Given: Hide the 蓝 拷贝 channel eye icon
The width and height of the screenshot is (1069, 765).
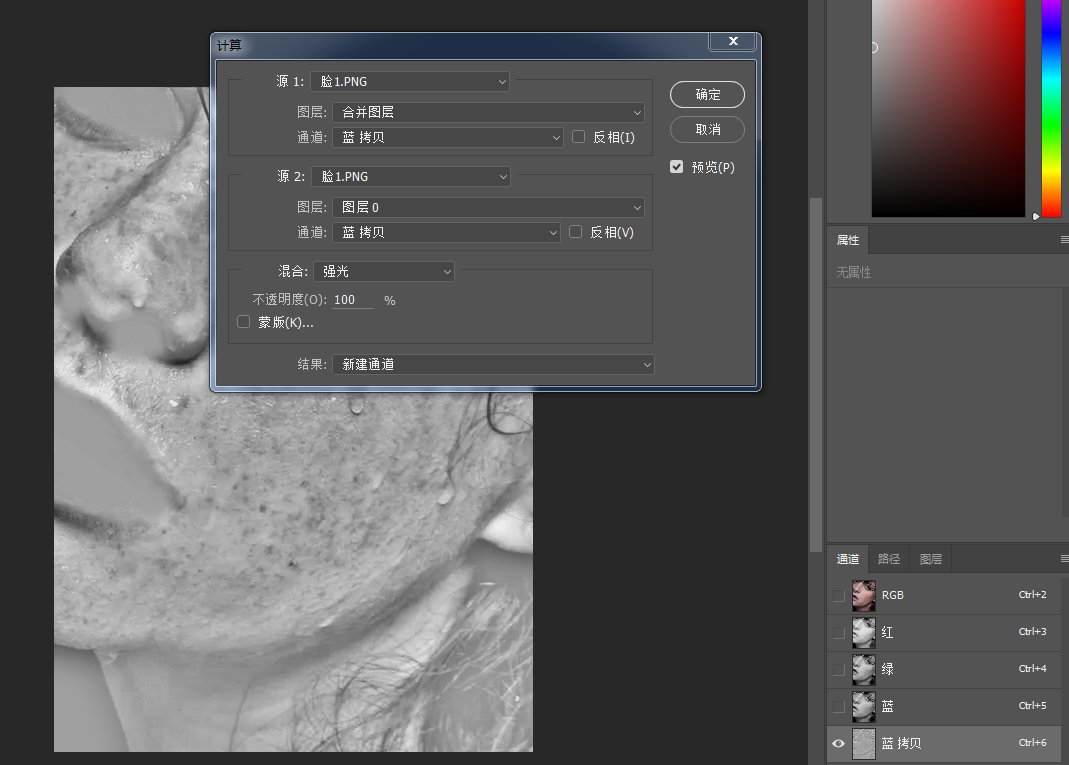Looking at the screenshot, I should [x=839, y=743].
